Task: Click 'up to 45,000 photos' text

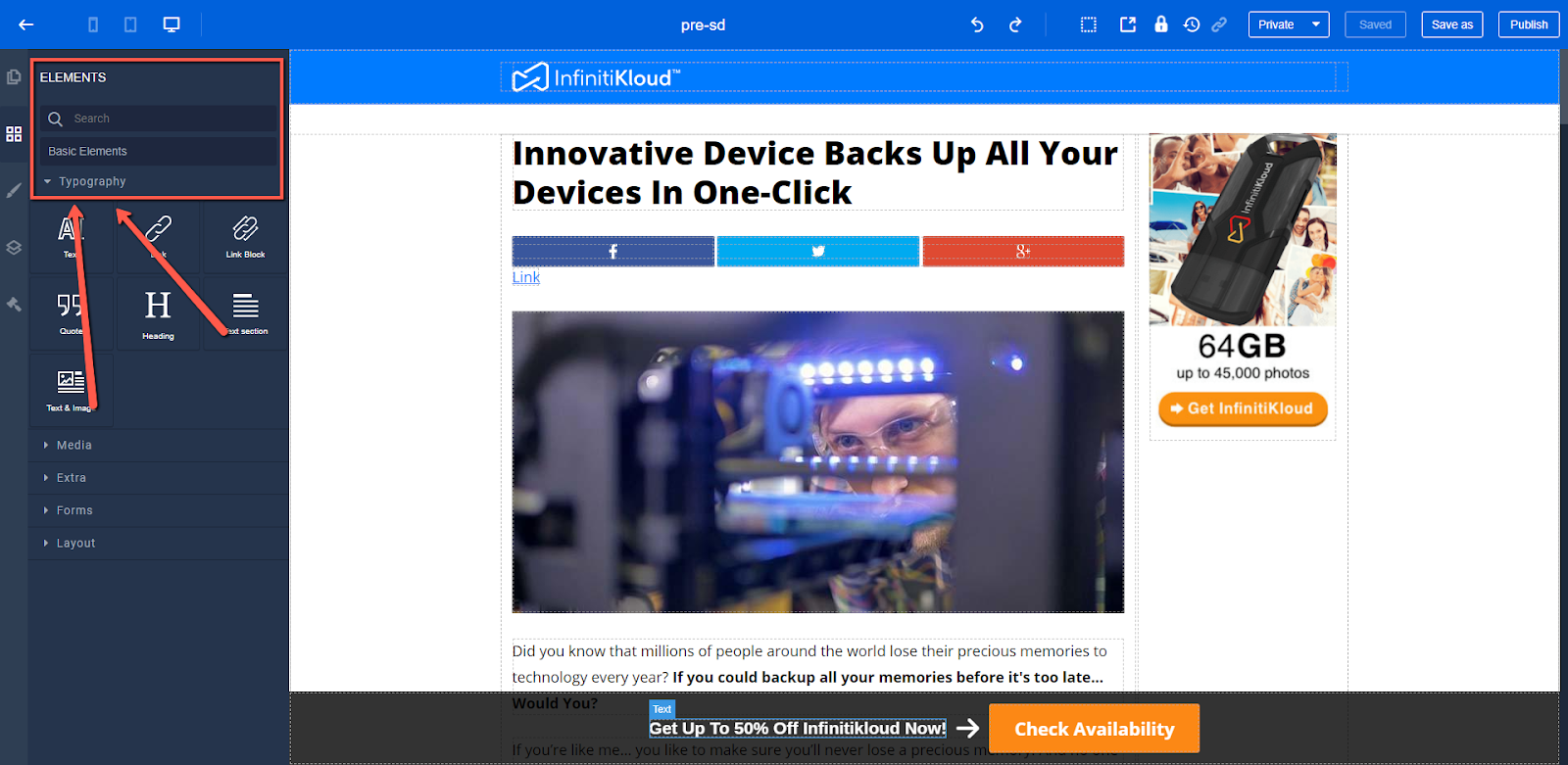Action: pos(1243,373)
